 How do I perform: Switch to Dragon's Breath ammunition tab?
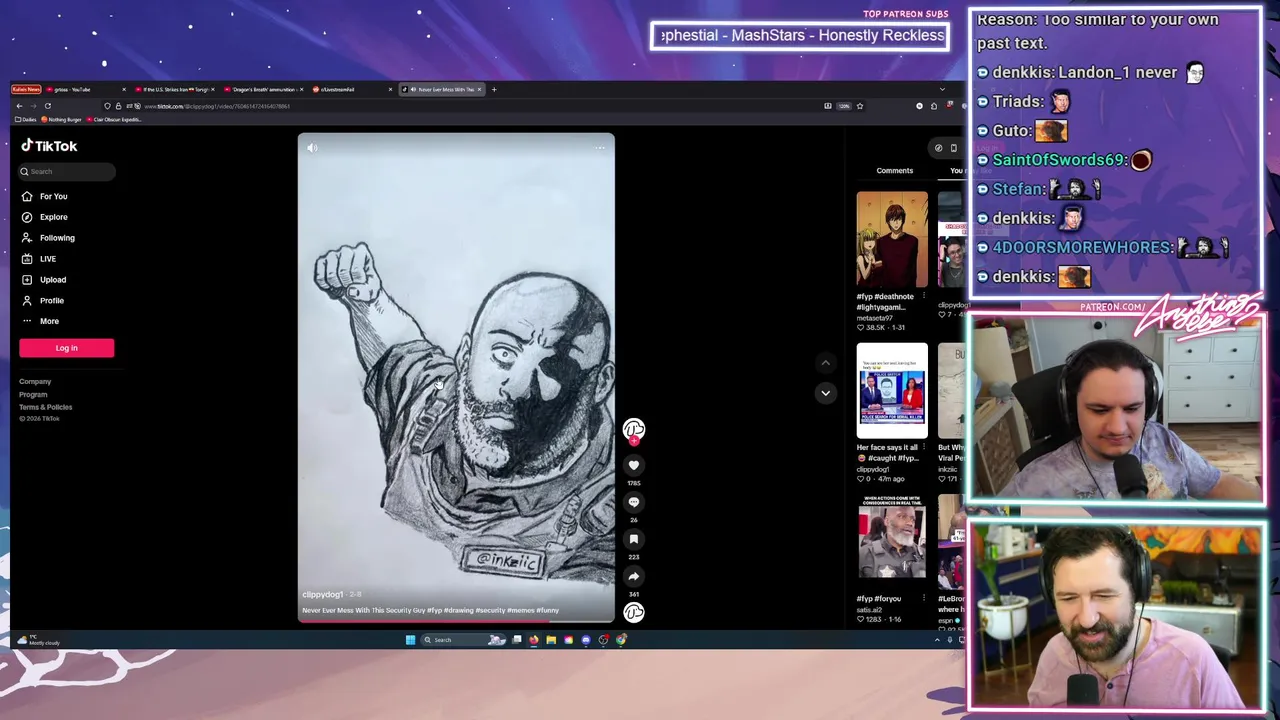coord(263,90)
